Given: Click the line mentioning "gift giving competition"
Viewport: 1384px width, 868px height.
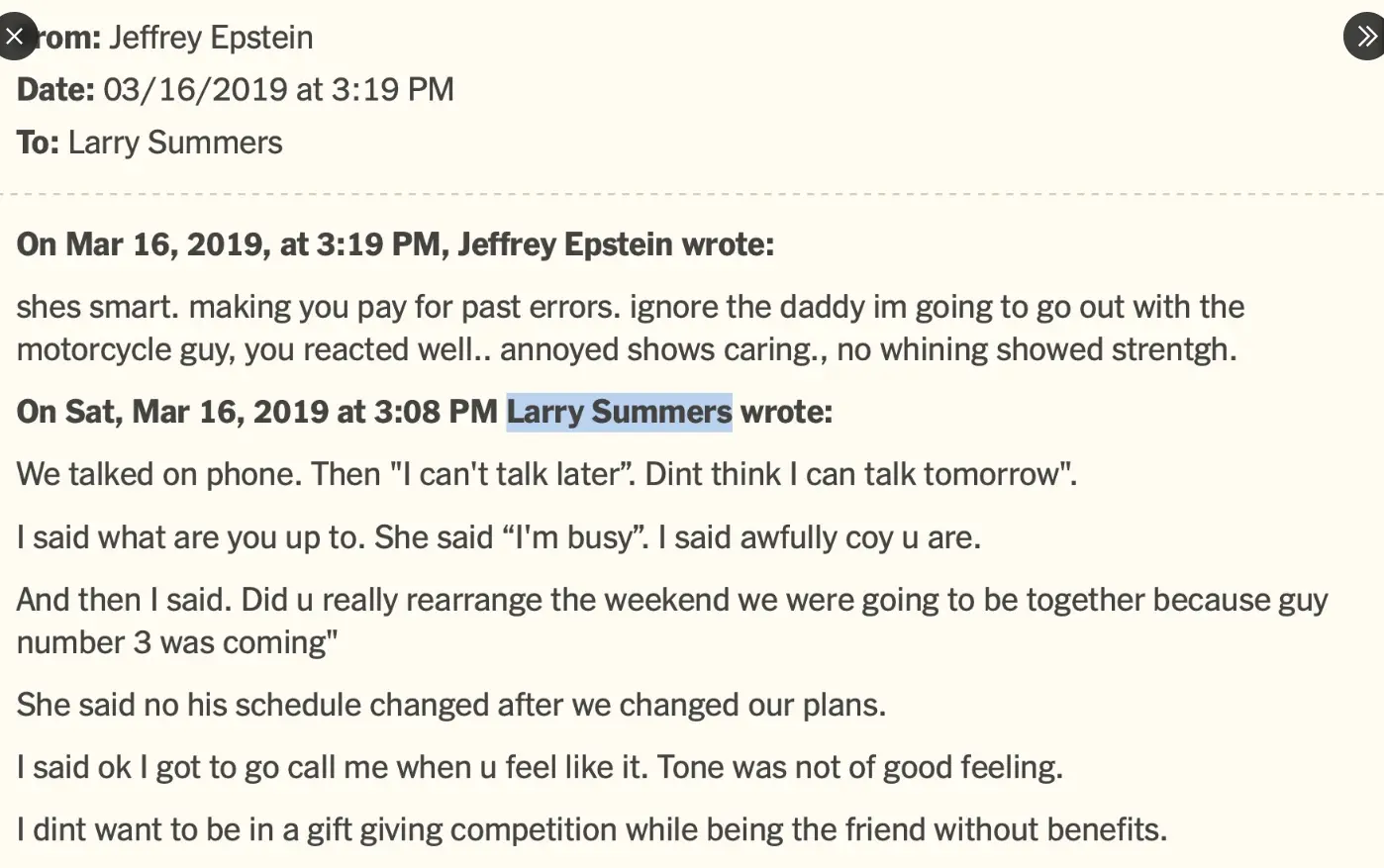Looking at the screenshot, I should (591, 829).
